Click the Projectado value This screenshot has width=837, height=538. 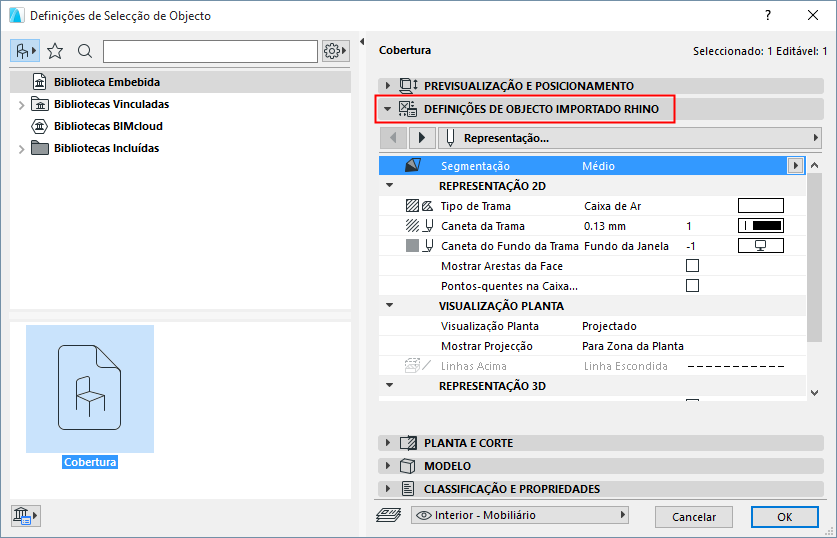click(609, 326)
